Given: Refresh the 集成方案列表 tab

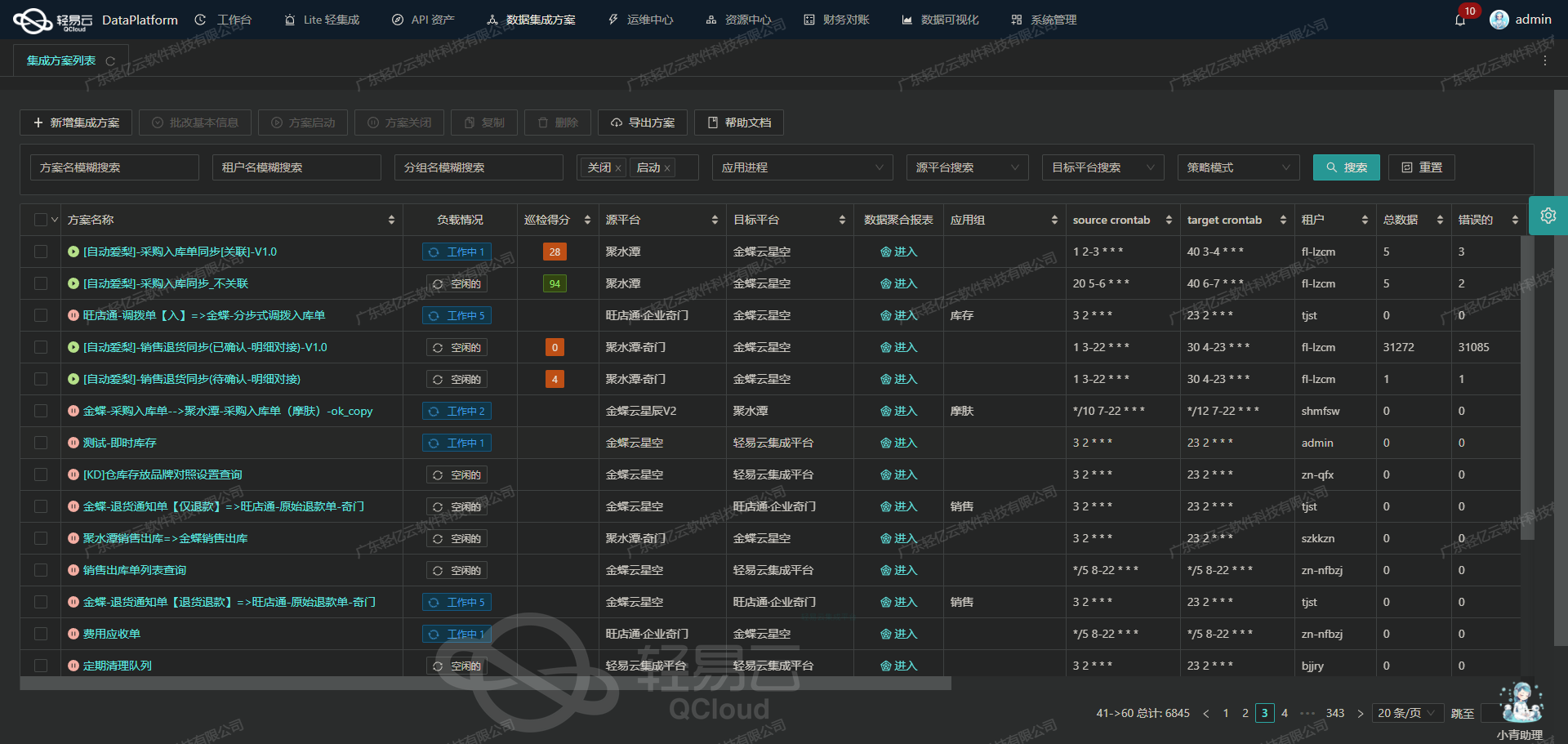Looking at the screenshot, I should click(110, 61).
